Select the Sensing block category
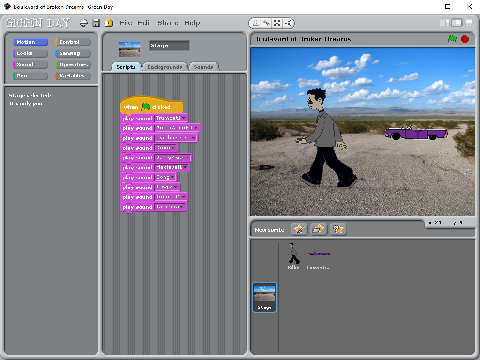Viewport: 480px width, 360px height. 73,53
